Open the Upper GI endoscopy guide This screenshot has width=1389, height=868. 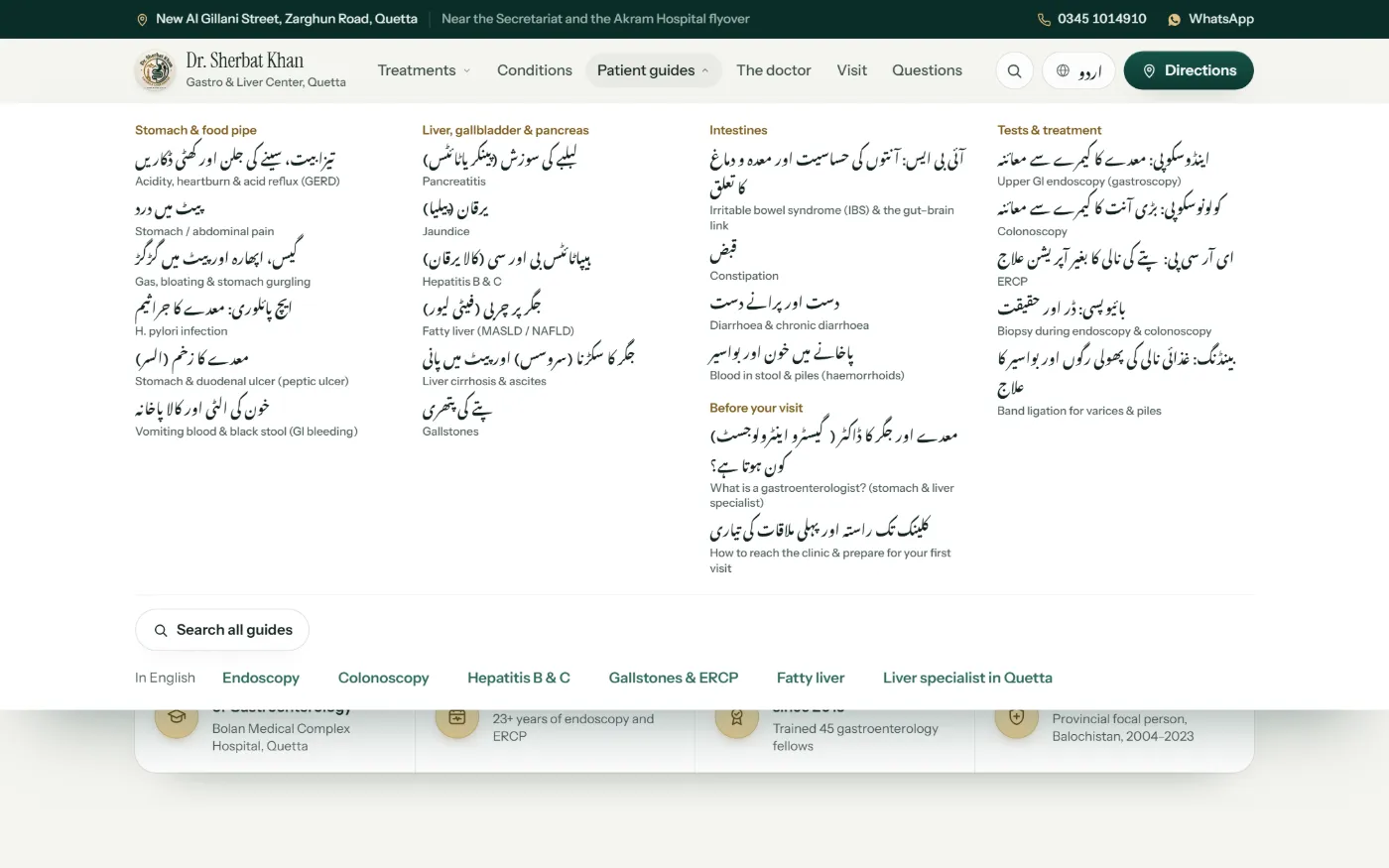click(x=1103, y=168)
